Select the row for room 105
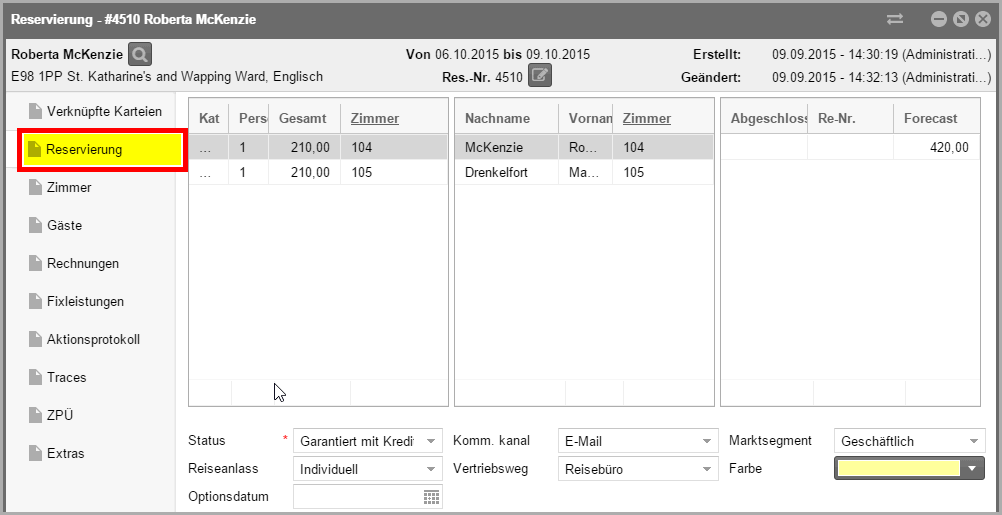Viewport: 1002px width, 515px height. click(x=318, y=173)
